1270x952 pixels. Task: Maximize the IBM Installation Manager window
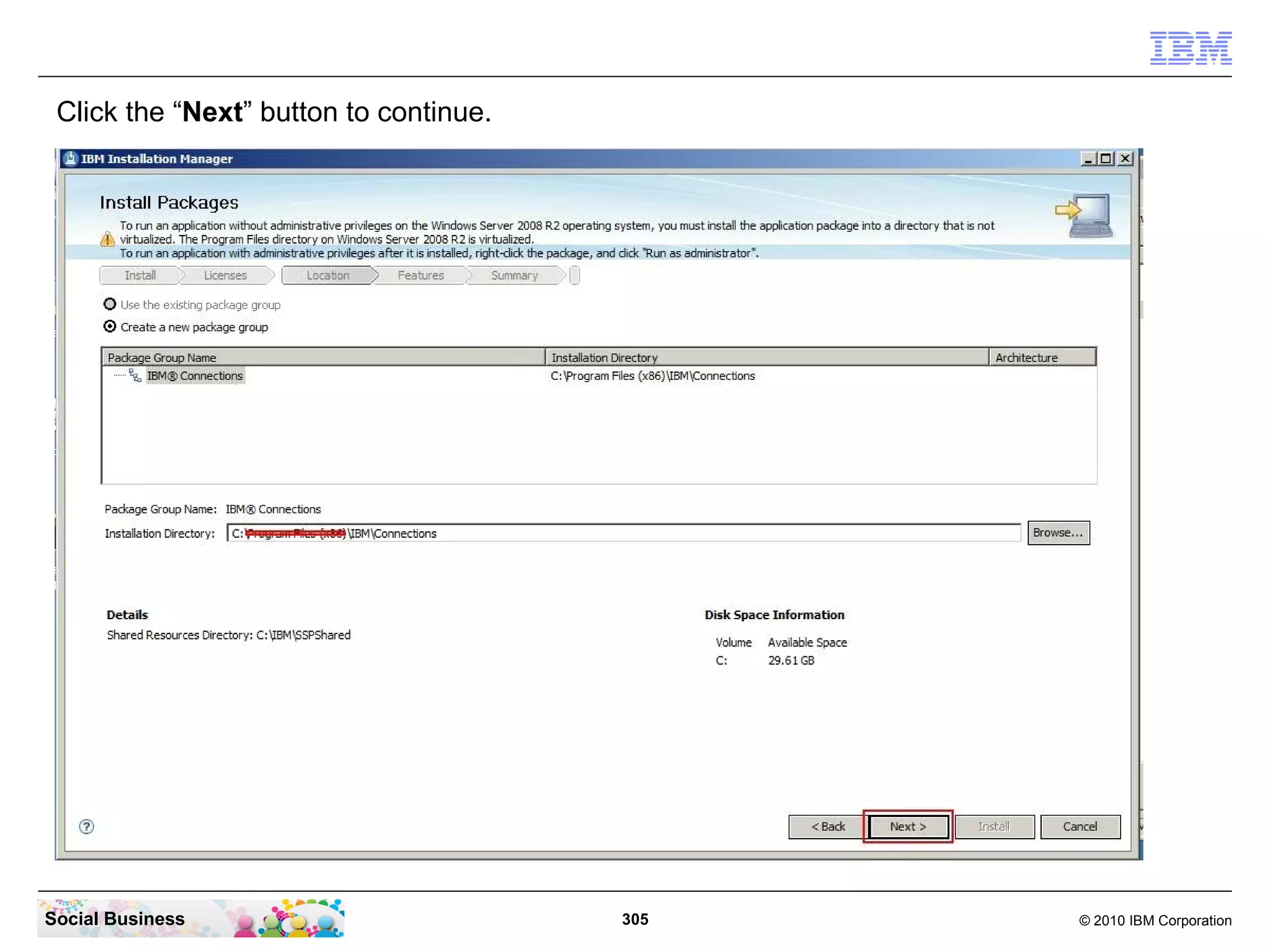point(1106,159)
